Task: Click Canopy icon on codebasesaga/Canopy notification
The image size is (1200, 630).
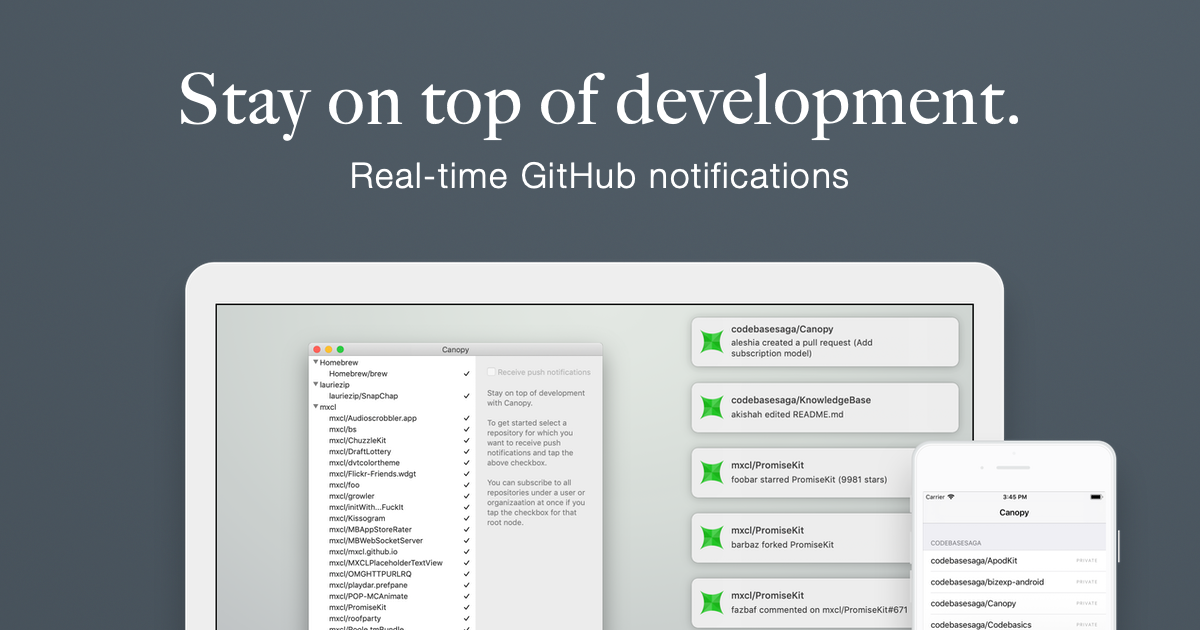Action: (x=711, y=342)
